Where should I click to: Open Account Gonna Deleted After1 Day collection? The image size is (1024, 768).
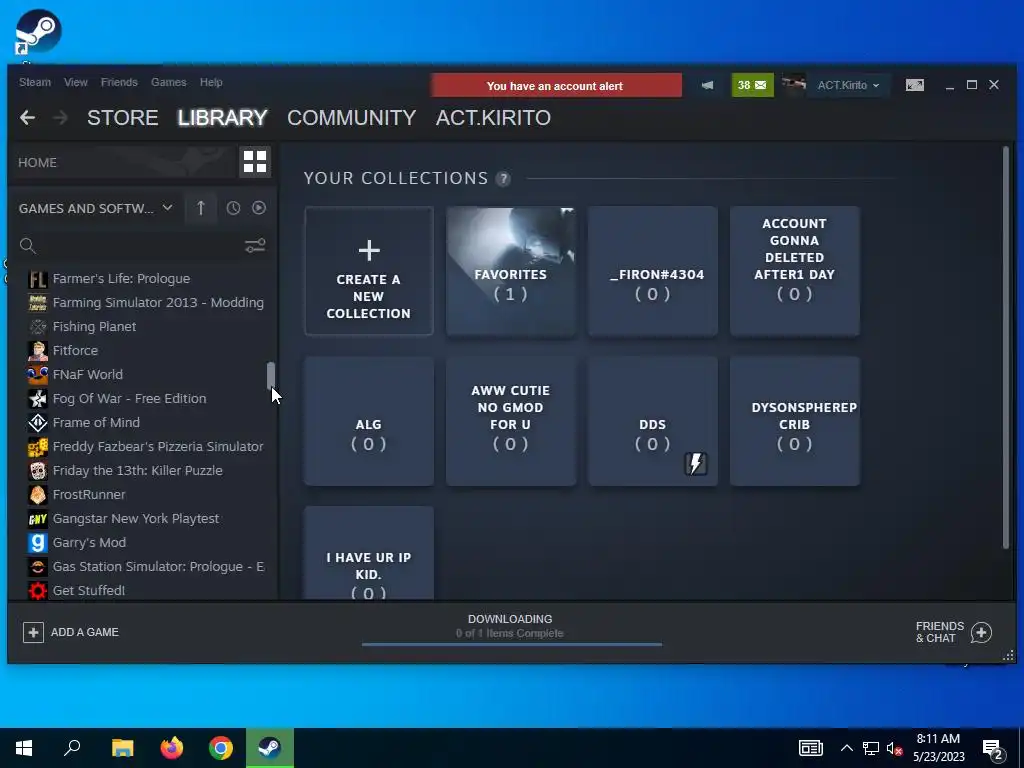pyautogui.click(x=794, y=271)
